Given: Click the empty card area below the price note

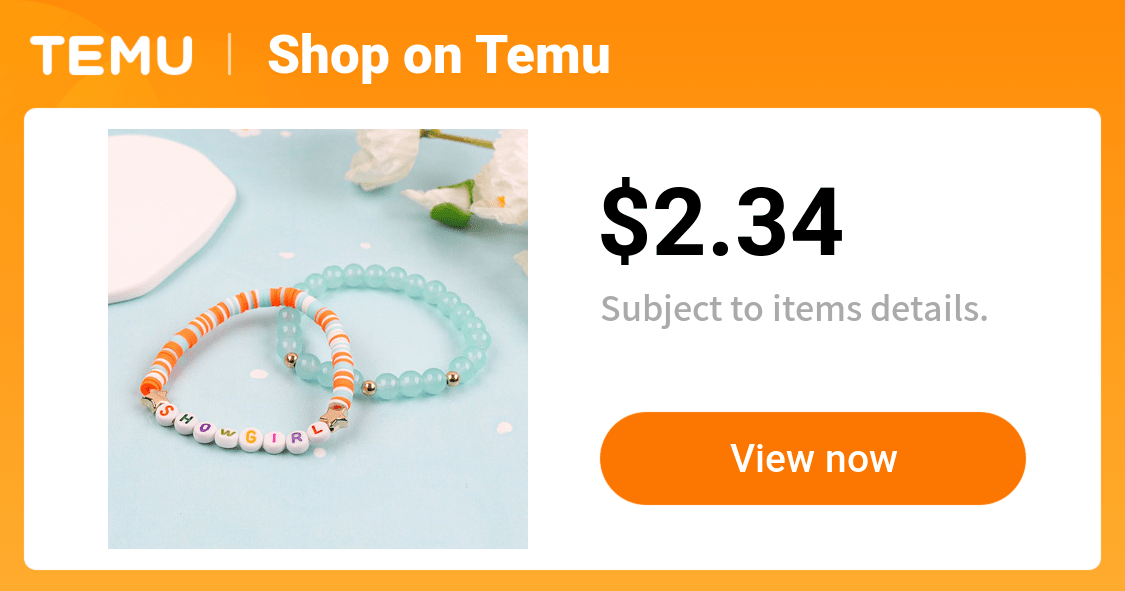Looking at the screenshot, I should (813, 369).
